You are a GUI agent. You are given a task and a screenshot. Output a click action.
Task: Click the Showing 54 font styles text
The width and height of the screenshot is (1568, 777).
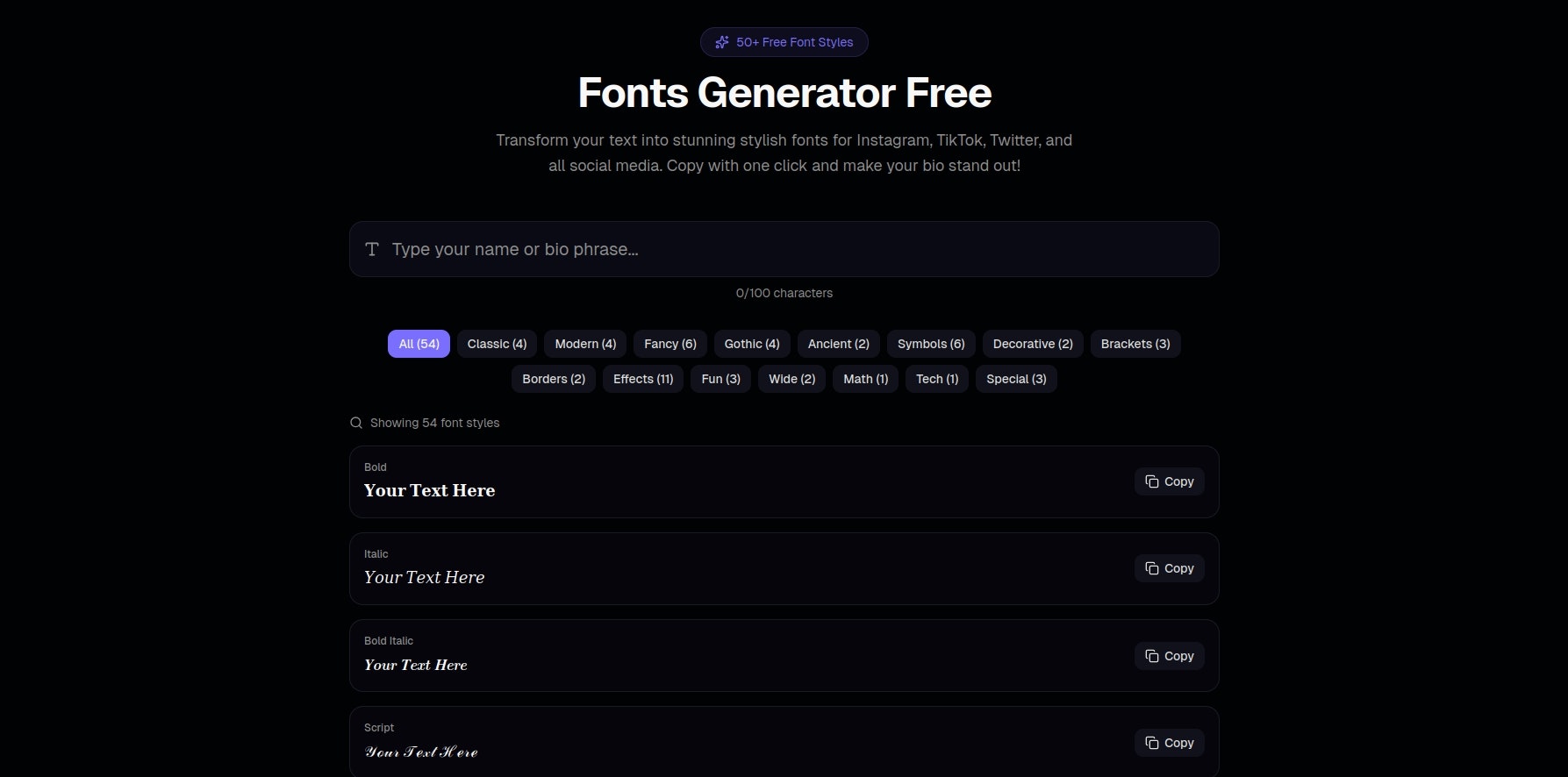click(434, 423)
